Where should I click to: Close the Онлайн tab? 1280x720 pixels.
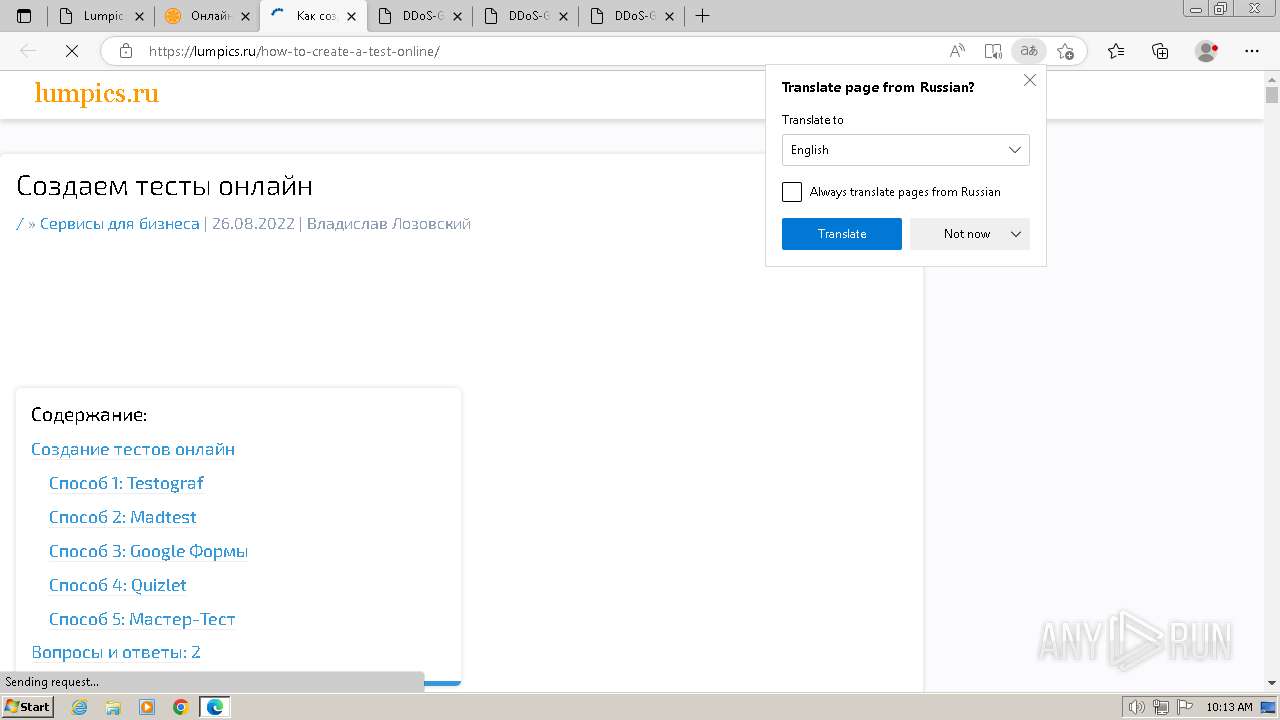245,16
